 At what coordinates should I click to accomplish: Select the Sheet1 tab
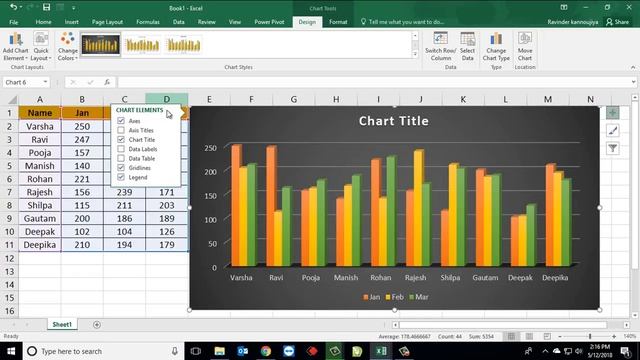click(62, 324)
